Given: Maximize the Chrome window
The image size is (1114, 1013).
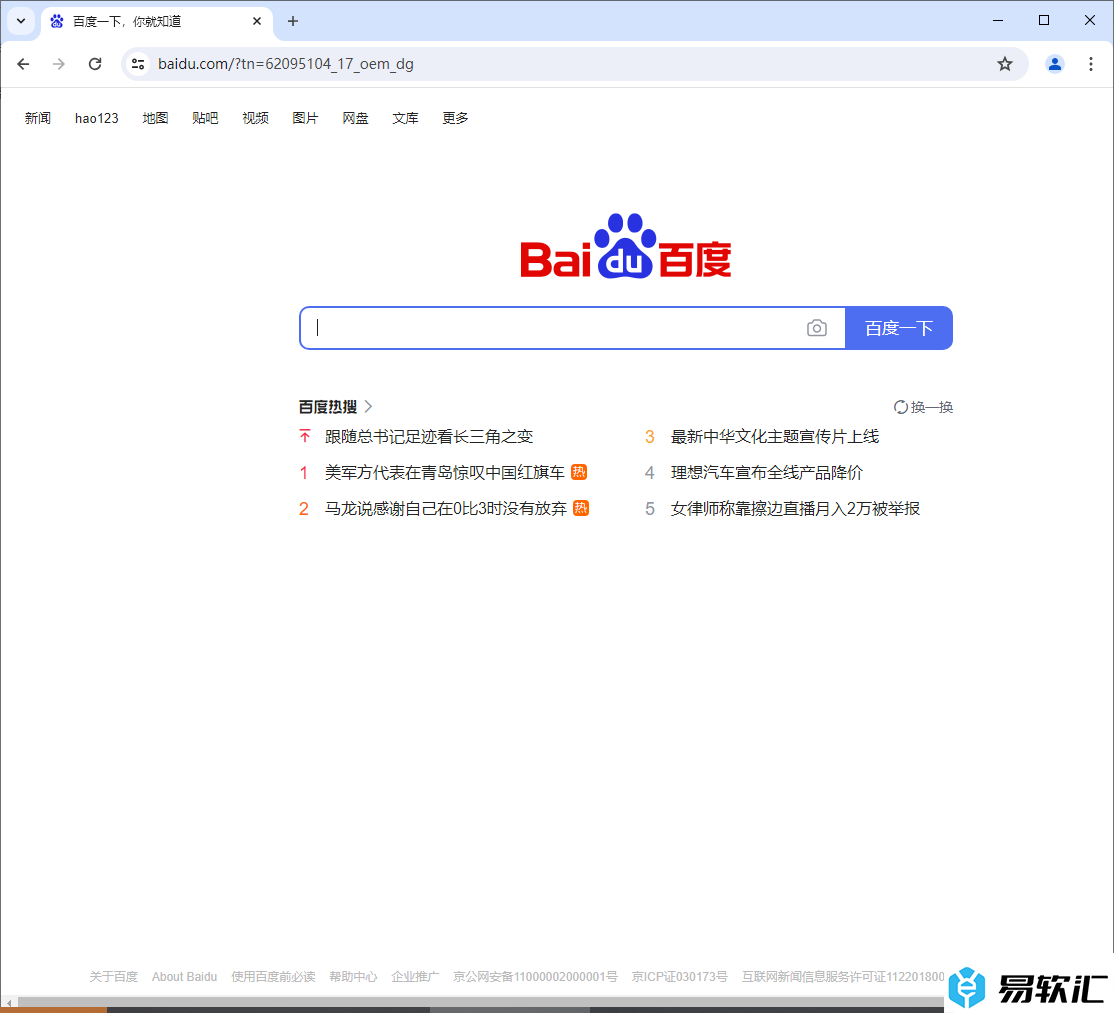Looking at the screenshot, I should point(1044,21).
